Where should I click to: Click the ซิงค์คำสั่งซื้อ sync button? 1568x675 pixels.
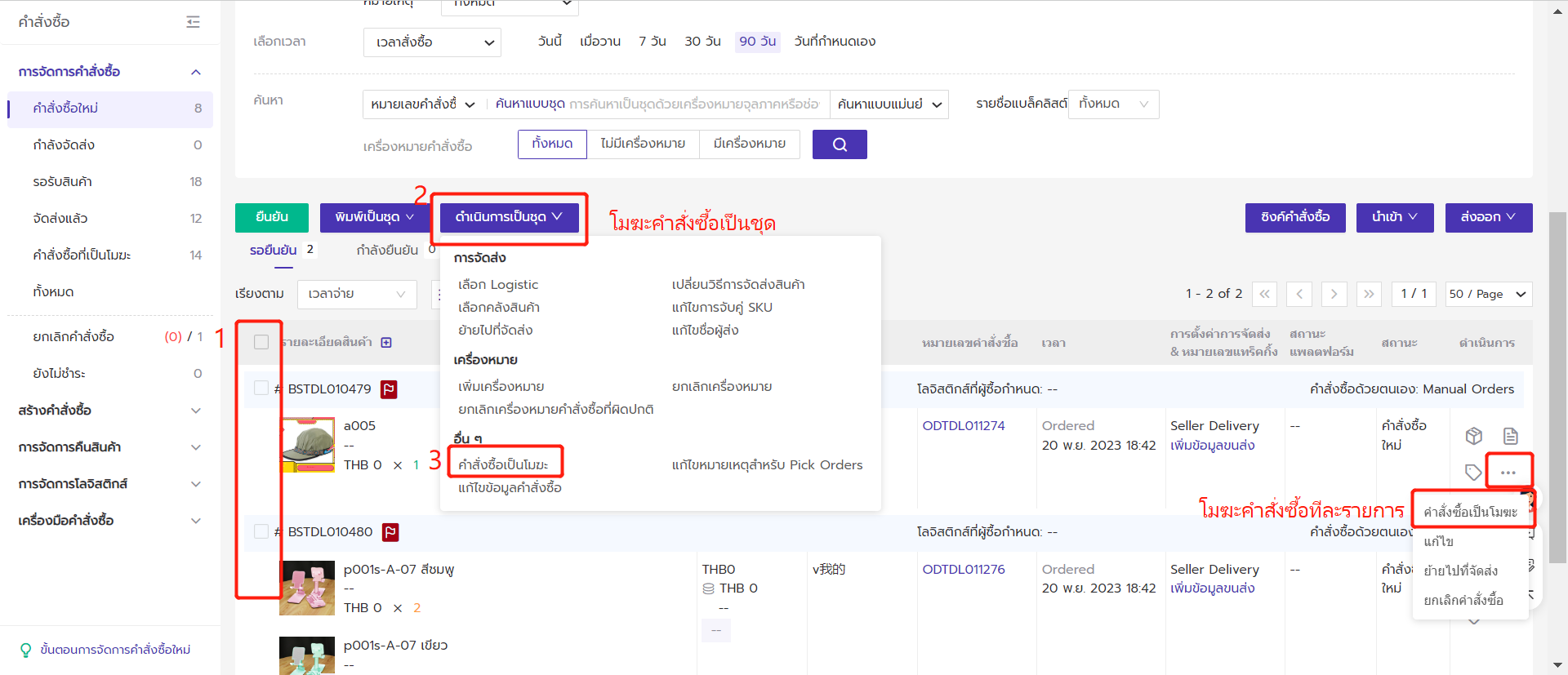coord(1294,217)
